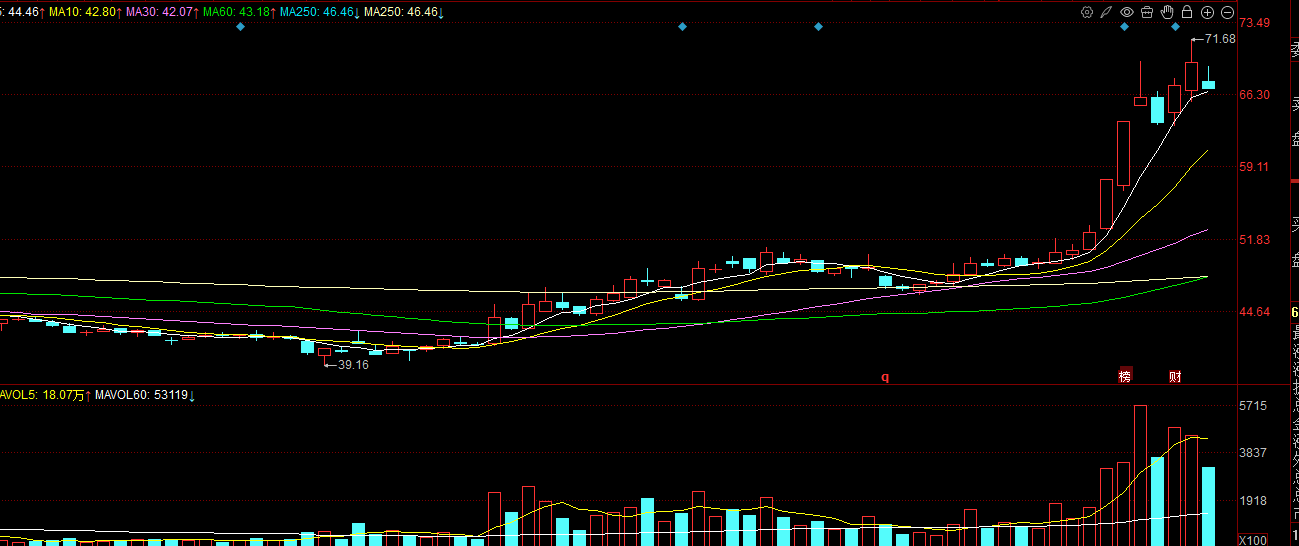Click the X100 volume multiplier label

pos(1254,539)
